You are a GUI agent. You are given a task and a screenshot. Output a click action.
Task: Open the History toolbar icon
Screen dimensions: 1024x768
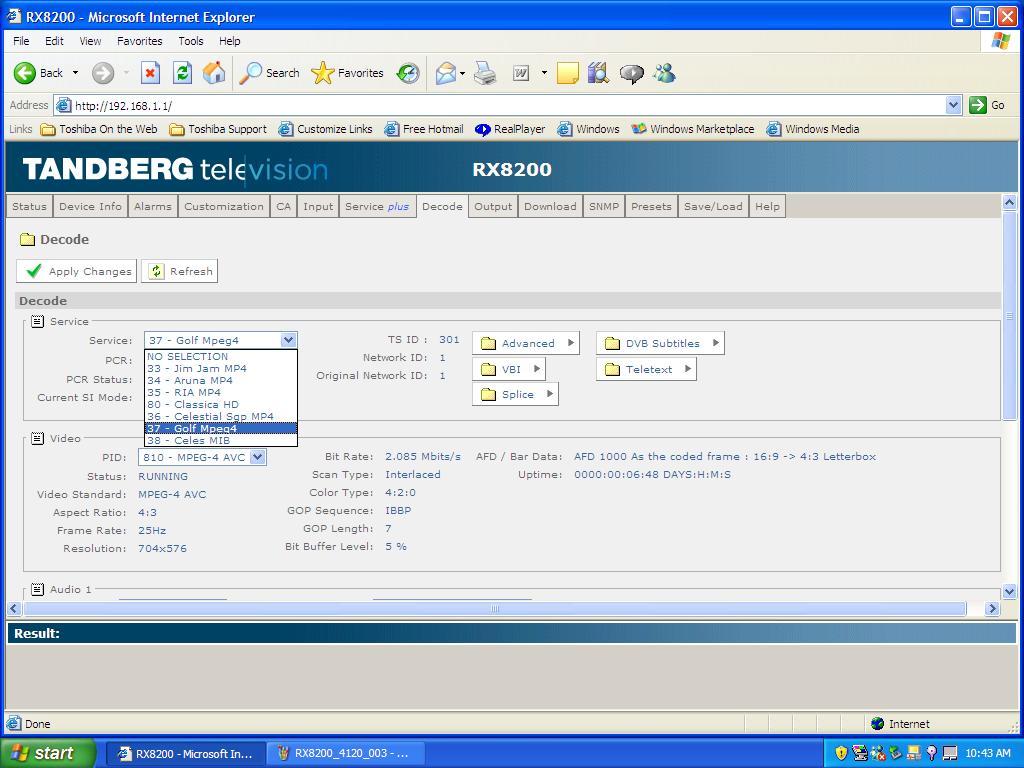[x=408, y=73]
